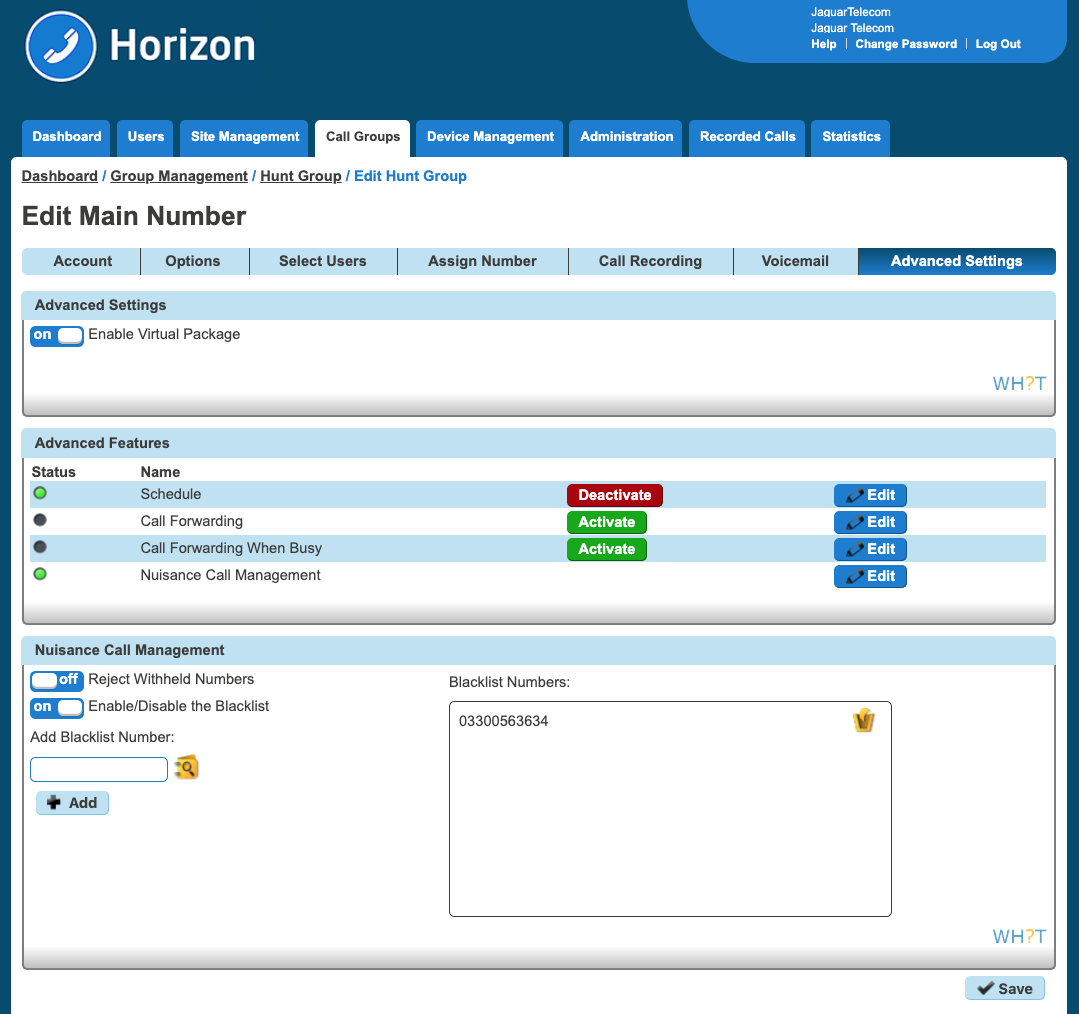Screen dimensions: 1079x1014
Task: Turn on Reject Withheld Numbers switch
Action: [x=57, y=680]
